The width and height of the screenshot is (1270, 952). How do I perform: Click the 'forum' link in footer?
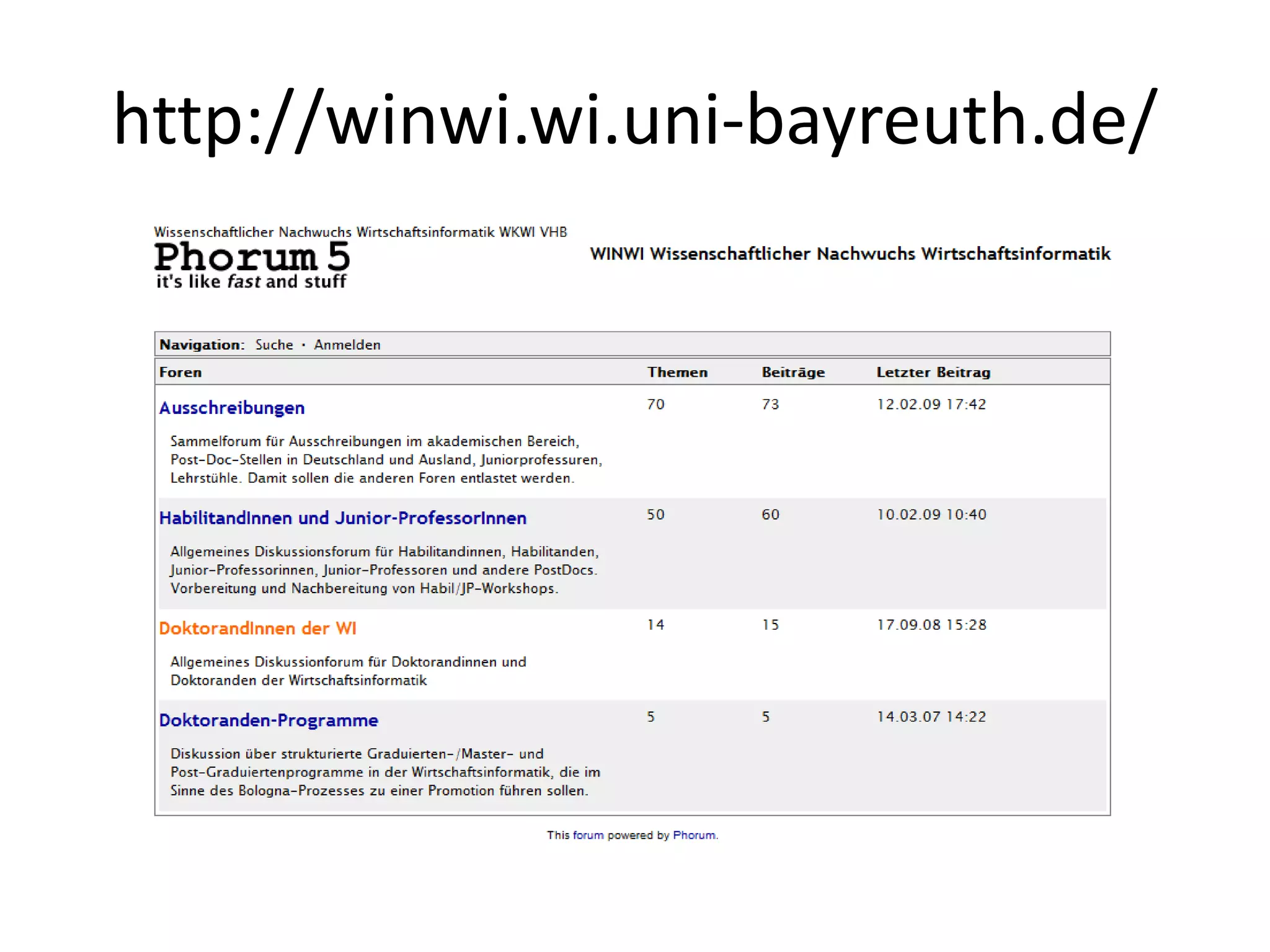[588, 835]
